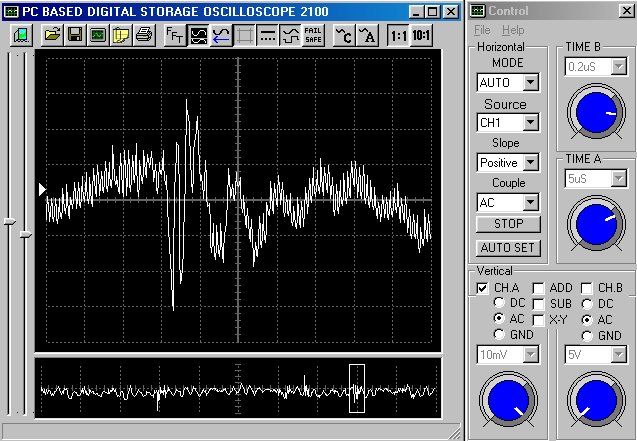Screen dimensions: 637x441
Task: Select GND radio button under CH.A
Action: coord(499,335)
